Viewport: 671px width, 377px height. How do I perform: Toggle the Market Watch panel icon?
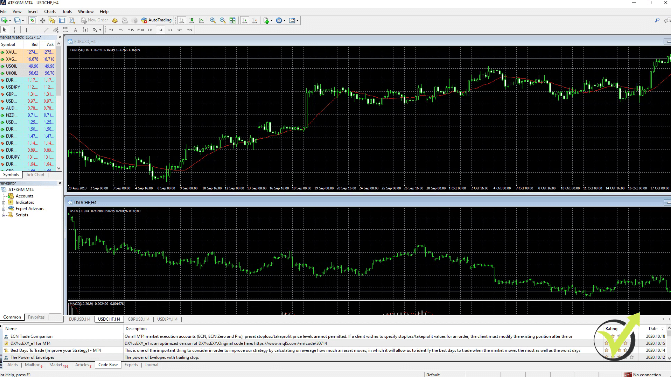[32, 20]
